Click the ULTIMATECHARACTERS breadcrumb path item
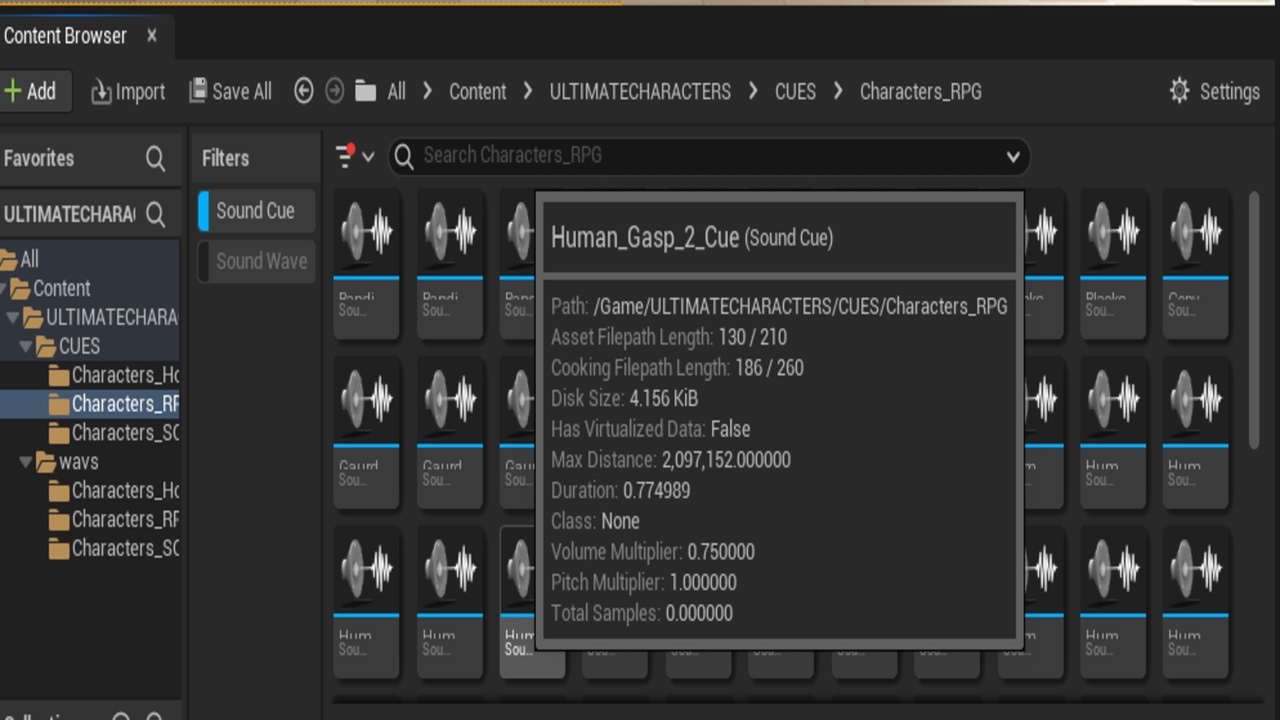 640,91
